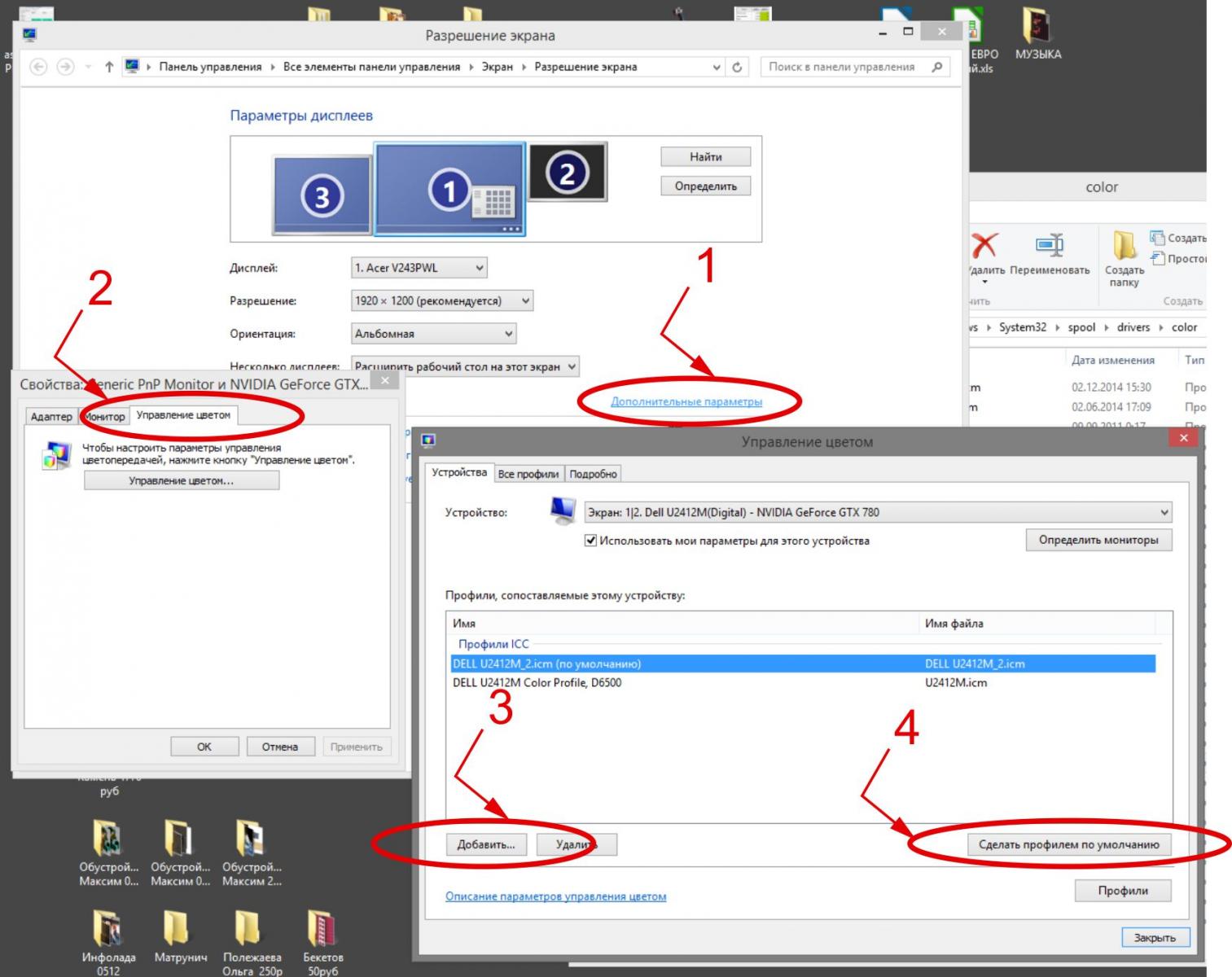Click the Найти button
The width and height of the screenshot is (1232, 977).
click(705, 156)
